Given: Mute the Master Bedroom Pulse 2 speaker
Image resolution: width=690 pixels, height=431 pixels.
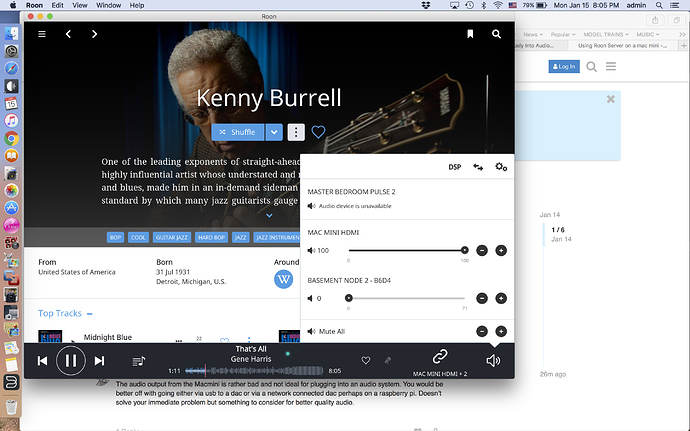Looking at the screenshot, I should coord(312,206).
